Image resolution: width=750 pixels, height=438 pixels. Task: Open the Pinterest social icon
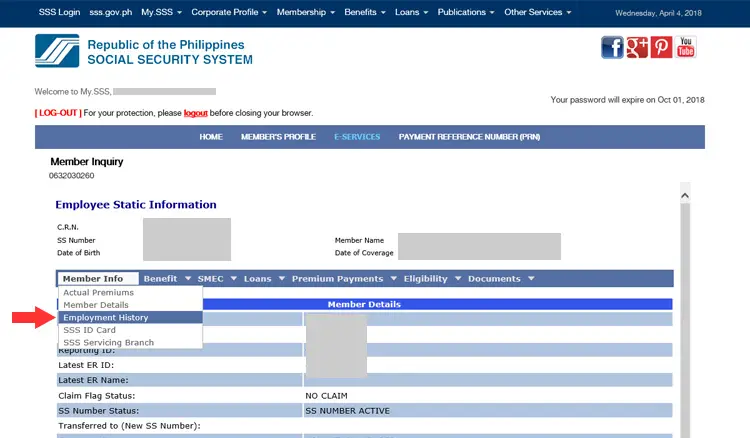click(661, 47)
